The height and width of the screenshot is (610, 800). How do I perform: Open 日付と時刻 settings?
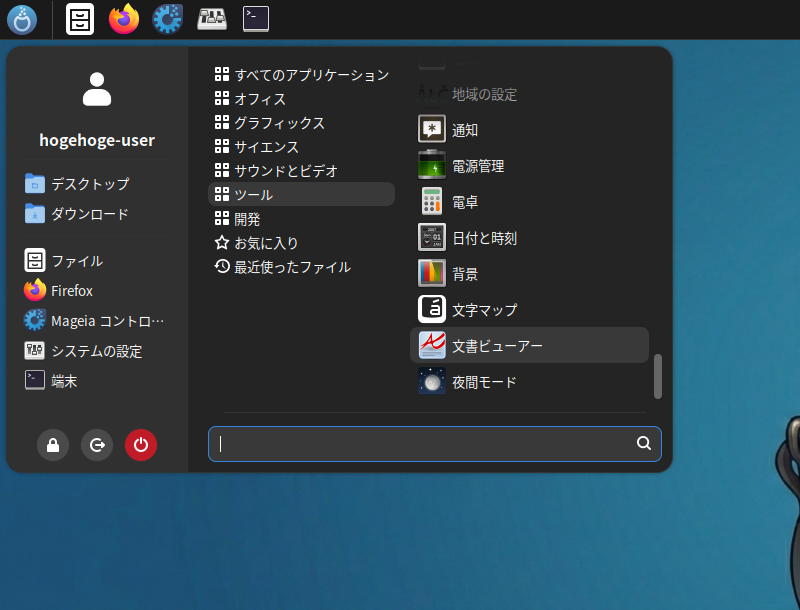coord(530,237)
